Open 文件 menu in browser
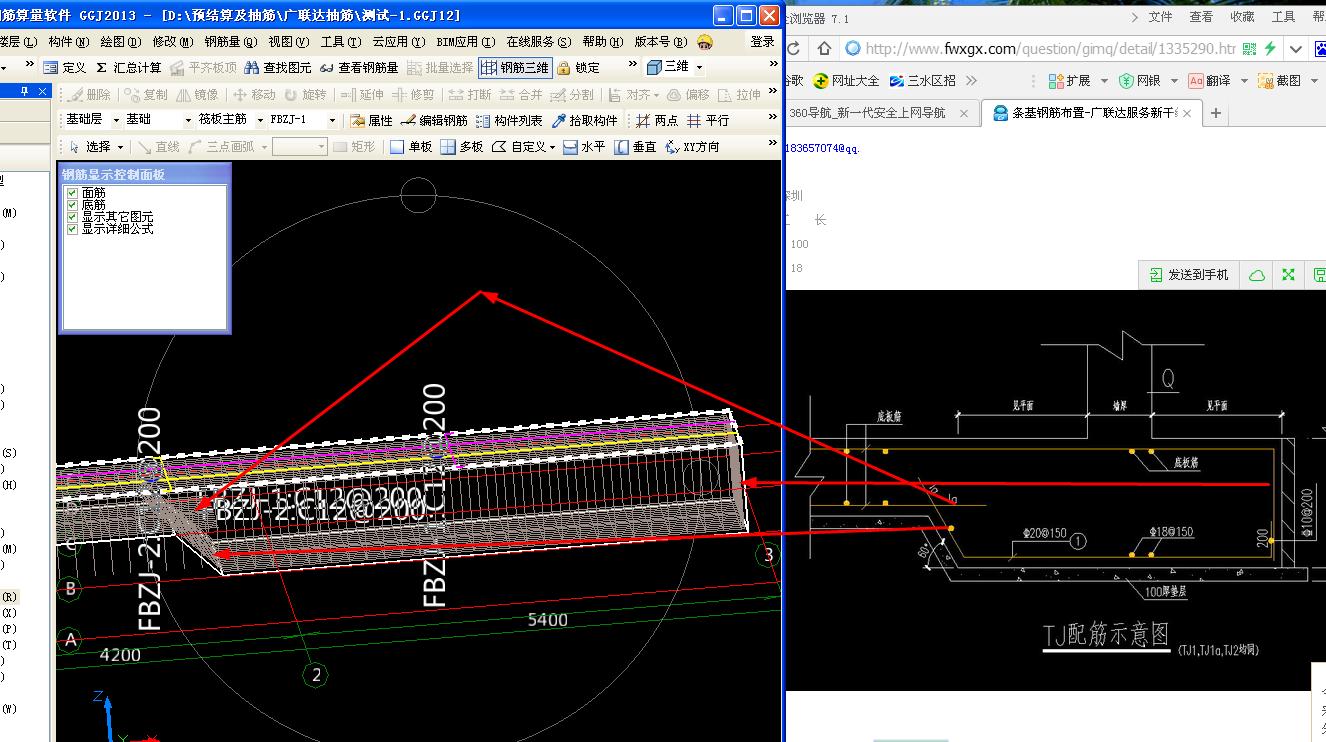The width and height of the screenshot is (1326, 742). (1160, 17)
